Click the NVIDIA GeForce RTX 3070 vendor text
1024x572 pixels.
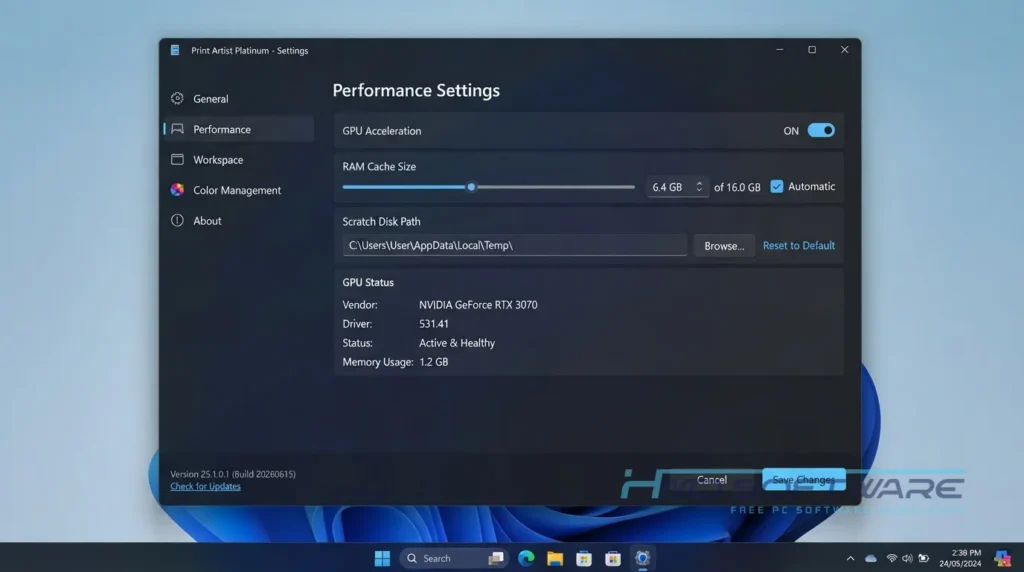point(478,305)
